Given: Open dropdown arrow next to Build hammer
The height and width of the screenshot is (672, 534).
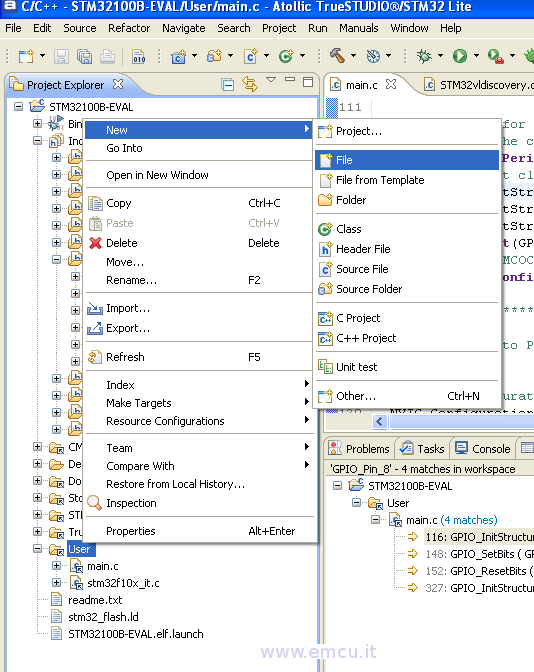Looking at the screenshot, I should point(353,56).
